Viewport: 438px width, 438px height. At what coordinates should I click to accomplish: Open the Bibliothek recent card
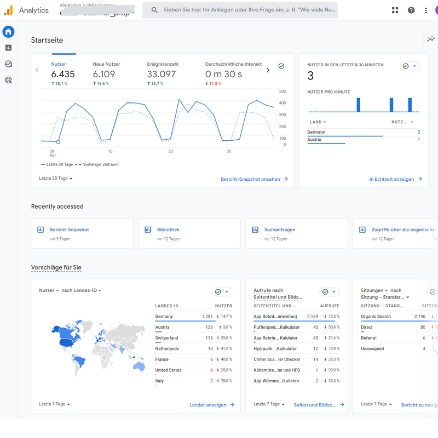(189, 233)
